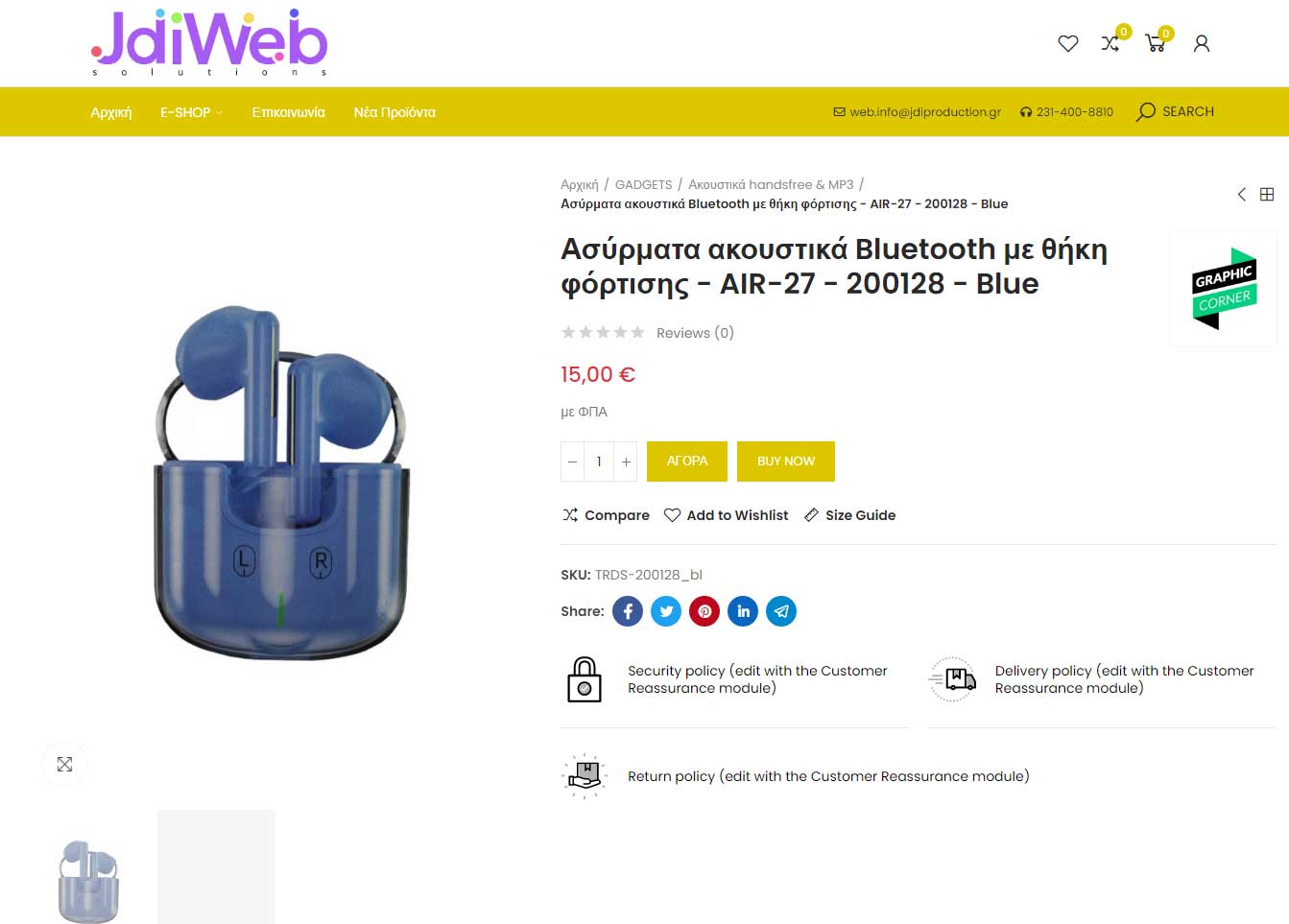
Task: Share product on LinkedIn
Action: click(x=743, y=611)
